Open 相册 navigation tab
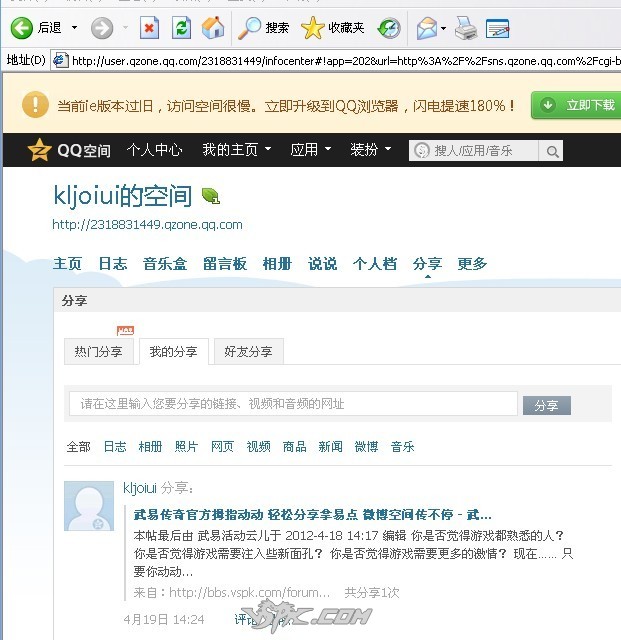The width and height of the screenshot is (621, 640). coord(277,264)
